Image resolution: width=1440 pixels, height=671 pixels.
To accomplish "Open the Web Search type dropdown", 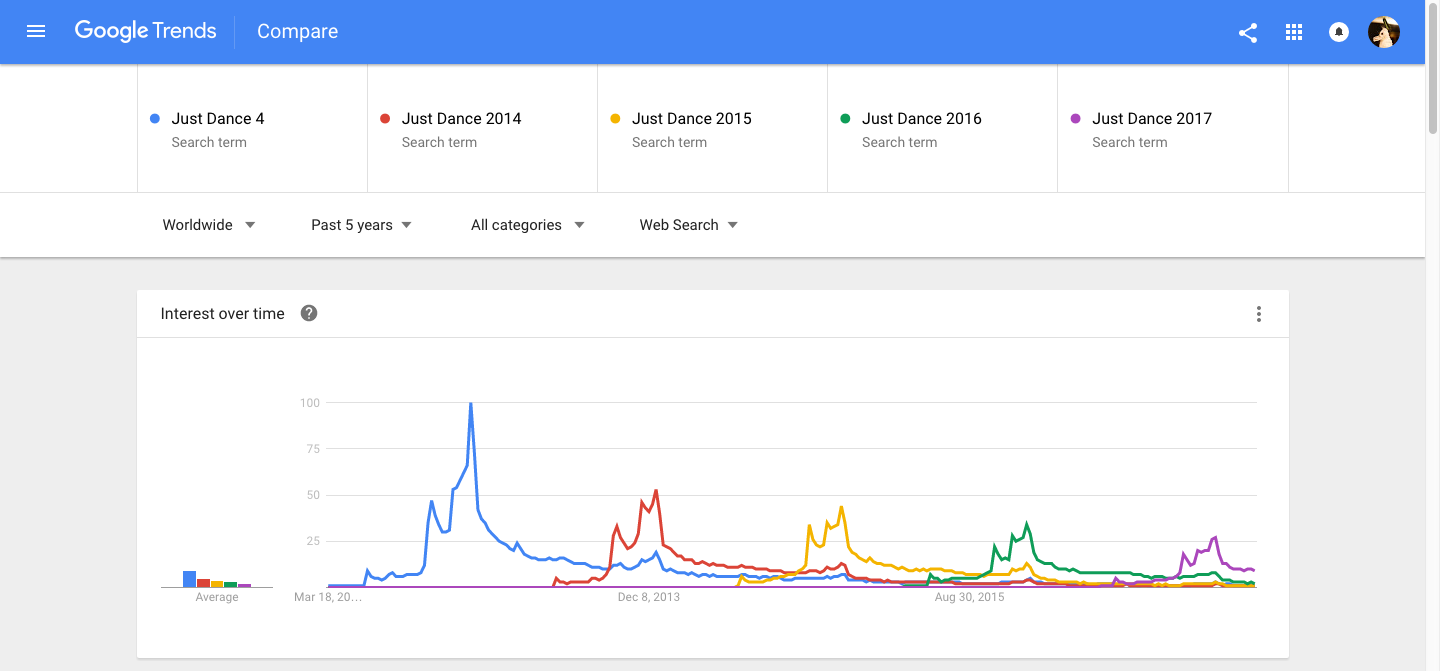I will coord(688,225).
